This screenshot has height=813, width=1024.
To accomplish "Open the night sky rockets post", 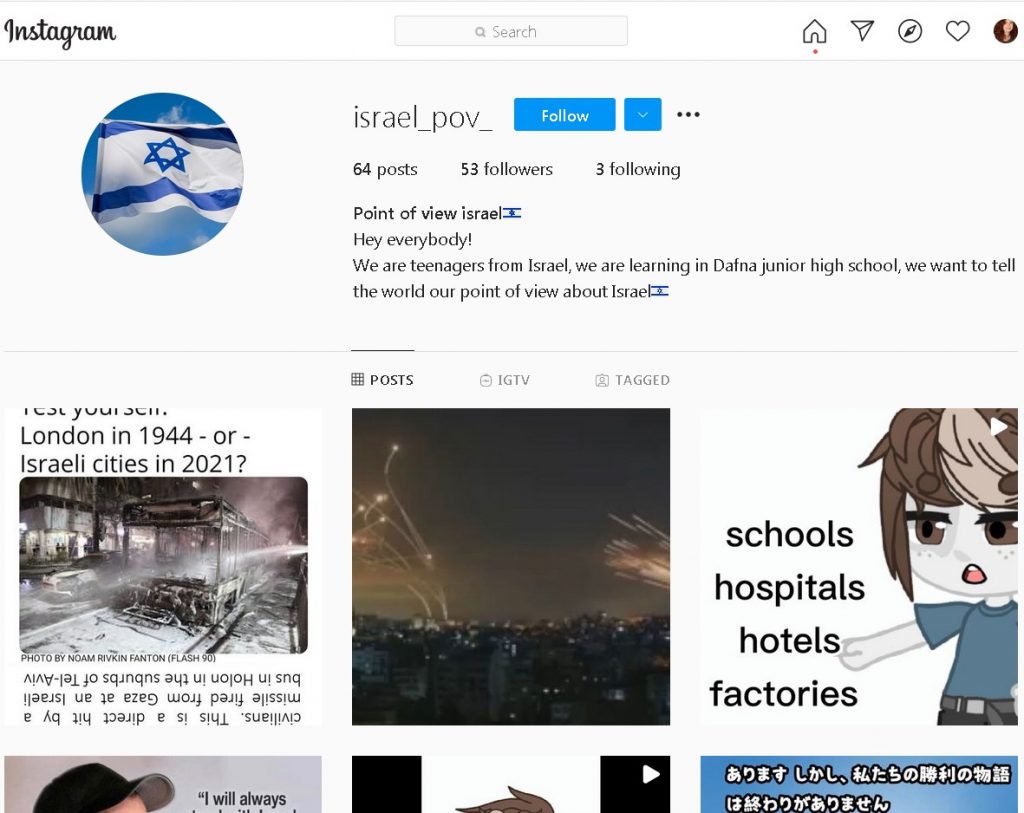I will pos(511,566).
